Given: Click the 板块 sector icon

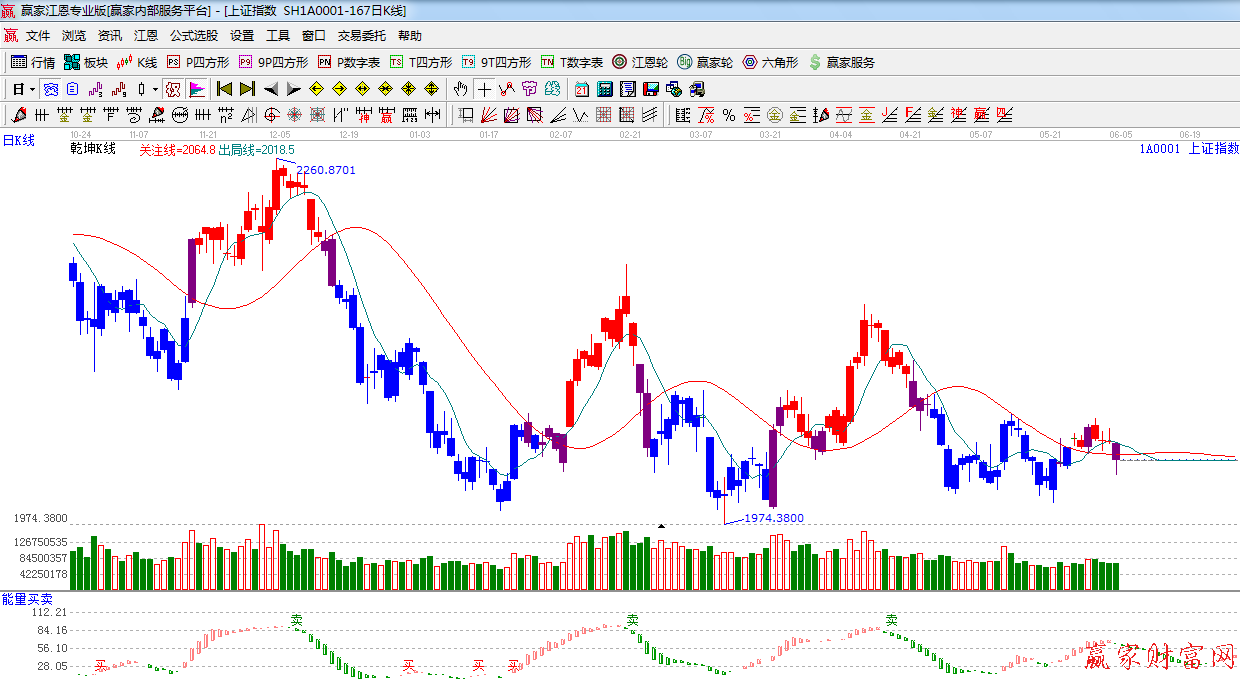Looking at the screenshot, I should pyautogui.click(x=74, y=62).
